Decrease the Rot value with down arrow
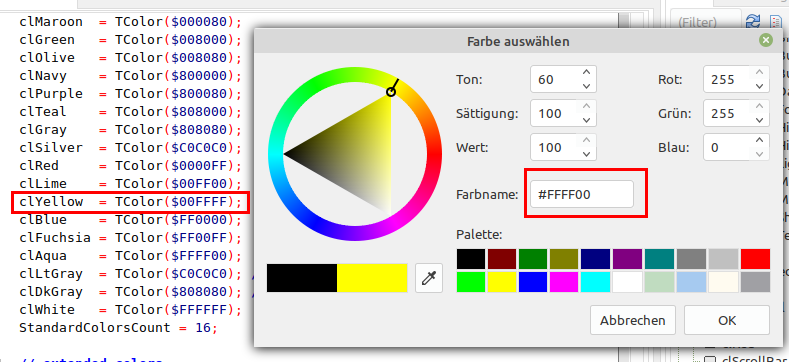Image resolution: width=789 pixels, height=362 pixels. point(759,86)
